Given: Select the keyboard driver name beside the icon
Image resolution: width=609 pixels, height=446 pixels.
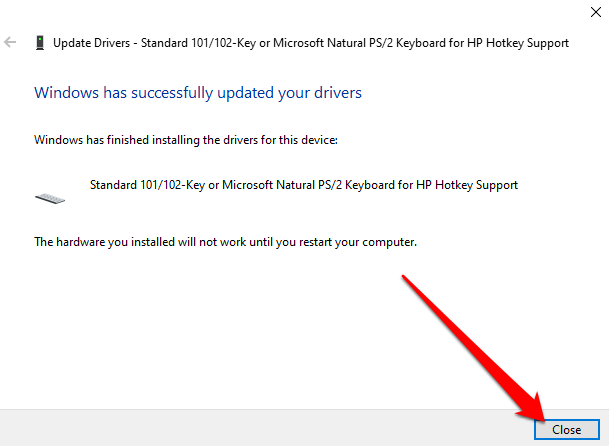Looking at the screenshot, I should coord(304,185).
